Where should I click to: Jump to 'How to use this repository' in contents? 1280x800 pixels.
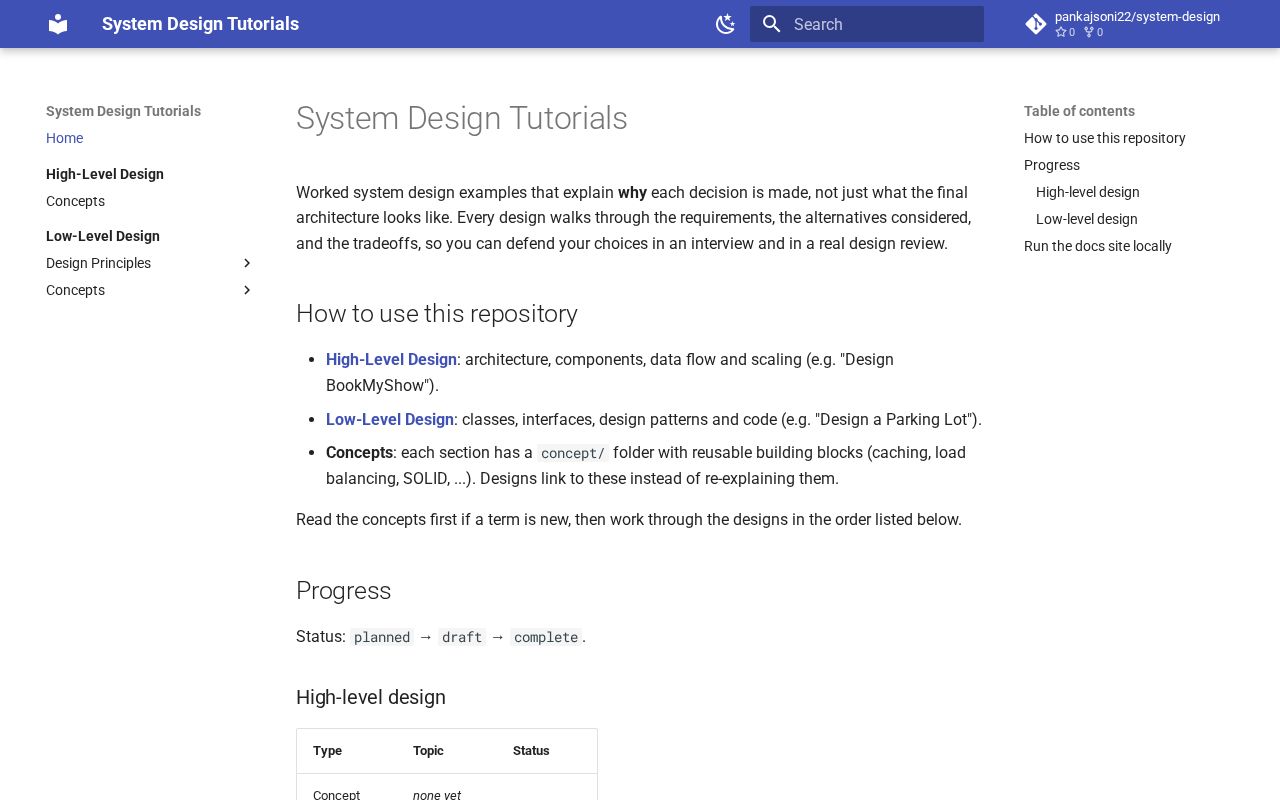coord(1105,138)
